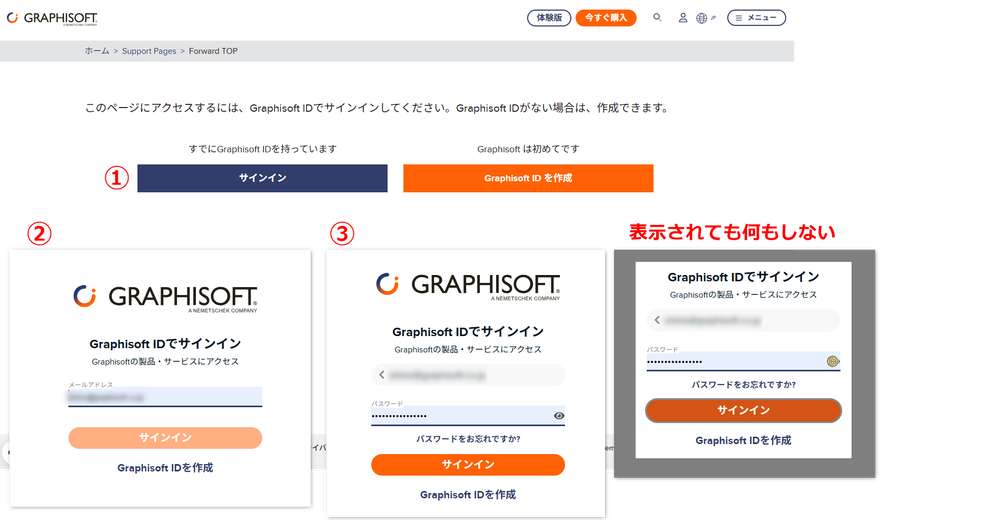Toggle password visibility eye in panel 3
Screen dimensions: 999x520
point(559,415)
